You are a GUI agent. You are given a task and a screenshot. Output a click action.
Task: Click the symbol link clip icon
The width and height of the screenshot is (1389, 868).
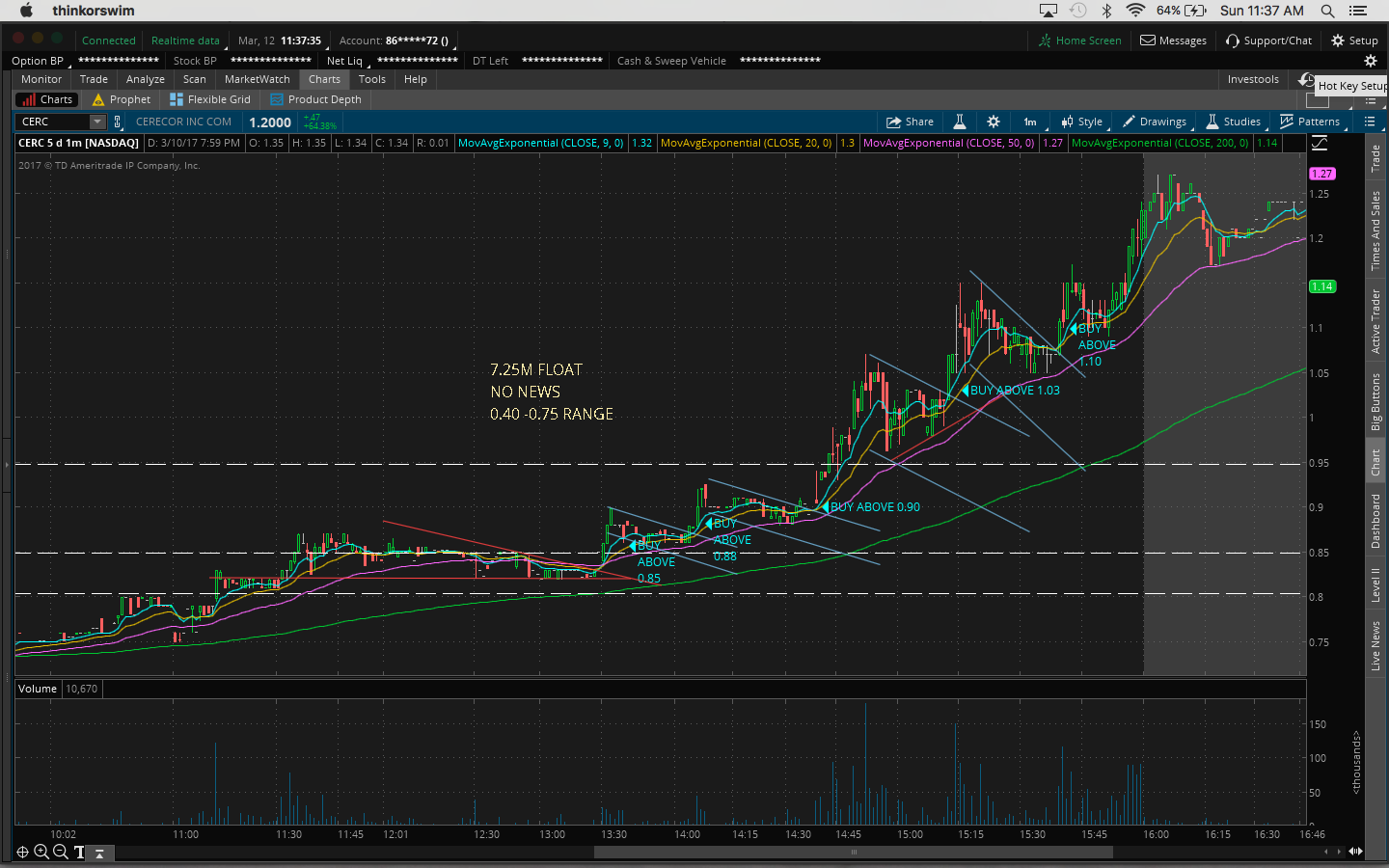(x=118, y=122)
